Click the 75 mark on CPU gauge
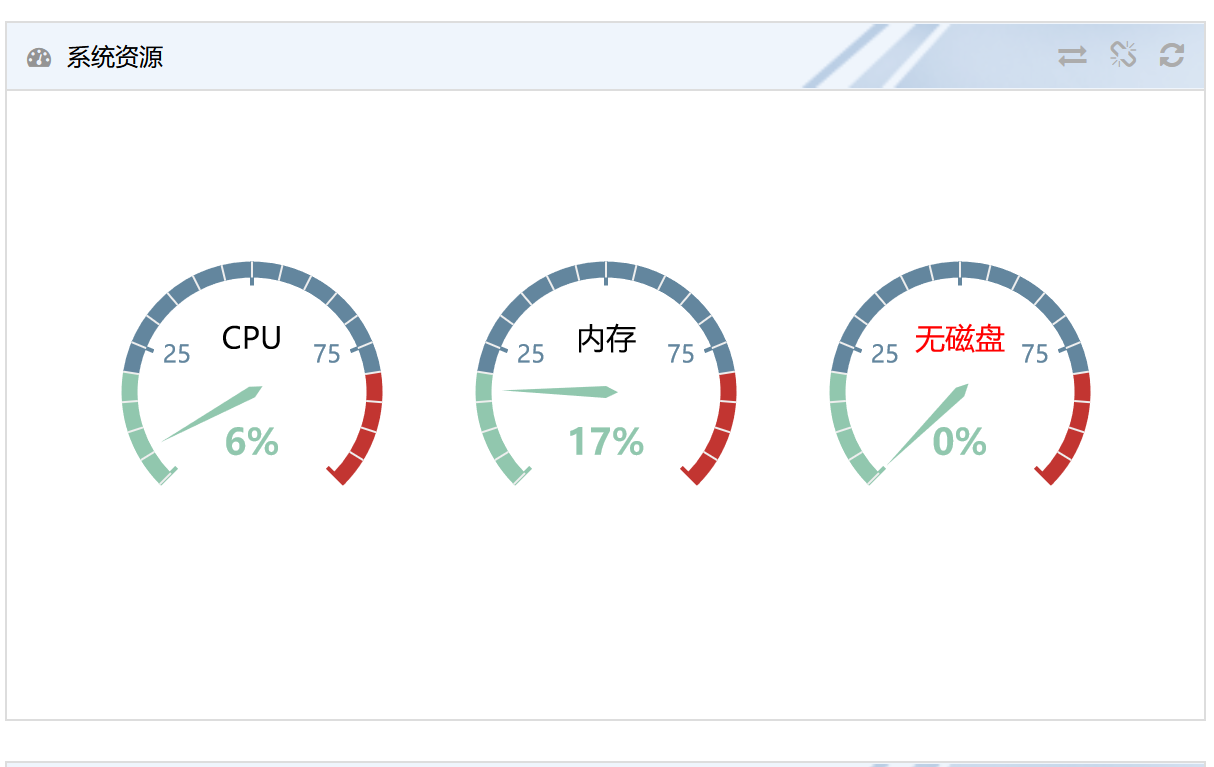The width and height of the screenshot is (1214, 767). click(327, 354)
